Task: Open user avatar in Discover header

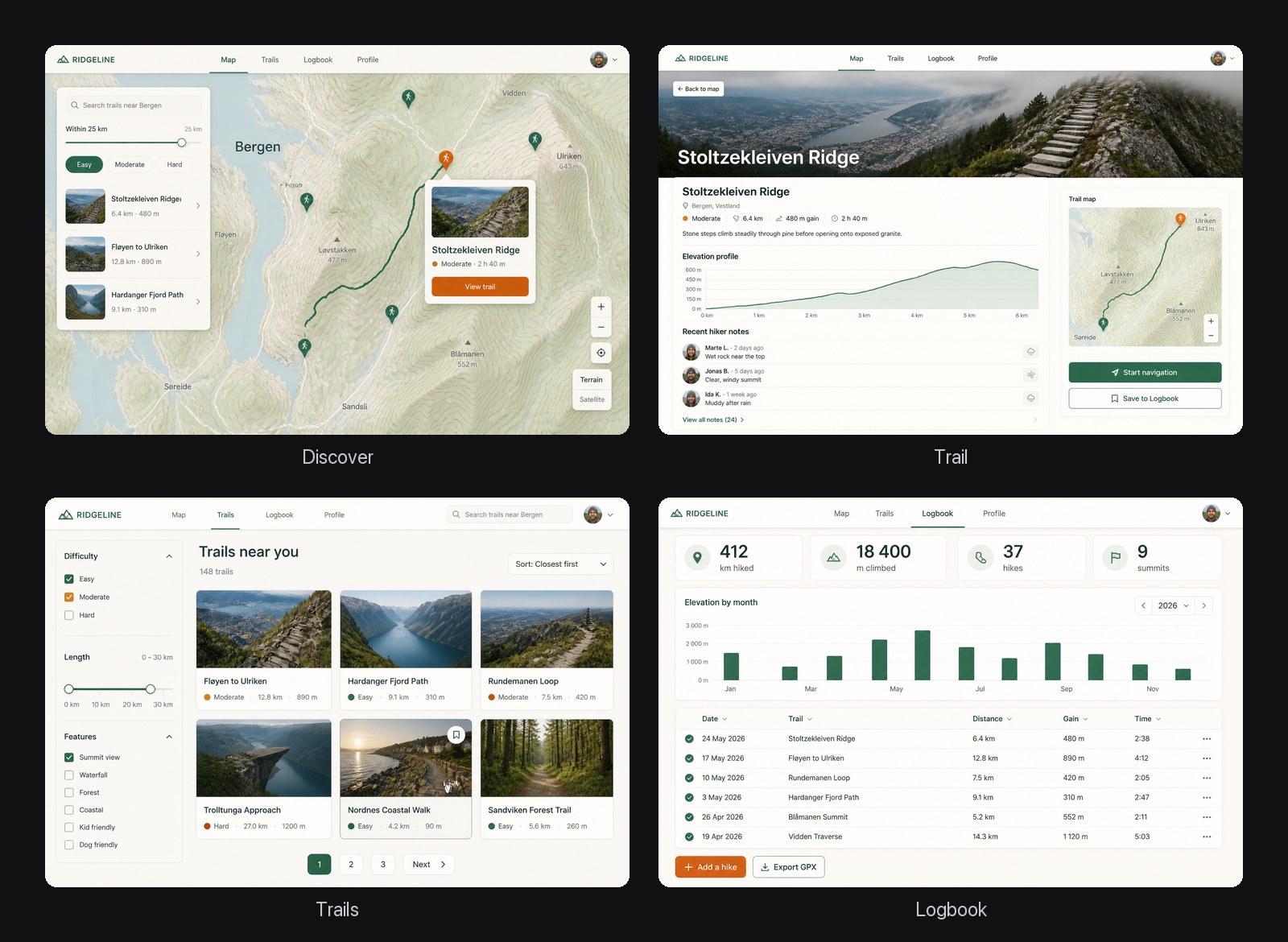Action: (x=598, y=60)
